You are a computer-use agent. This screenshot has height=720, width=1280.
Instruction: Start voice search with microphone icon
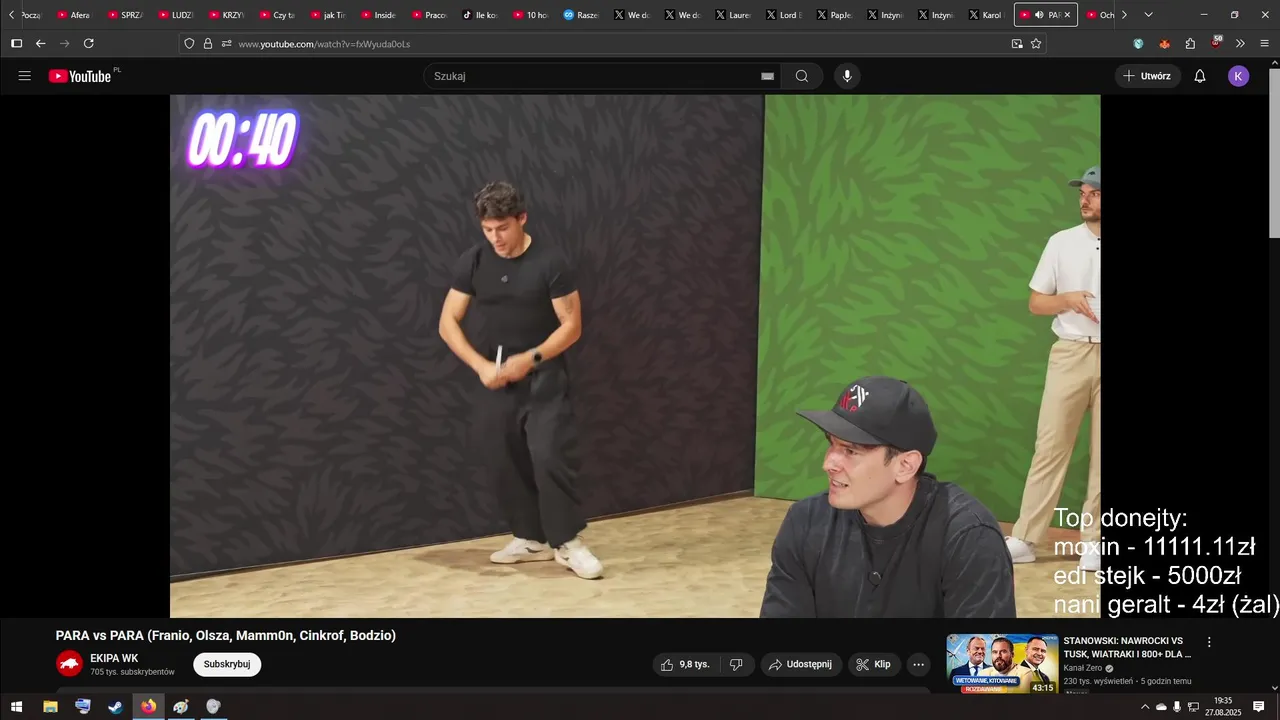click(x=847, y=76)
